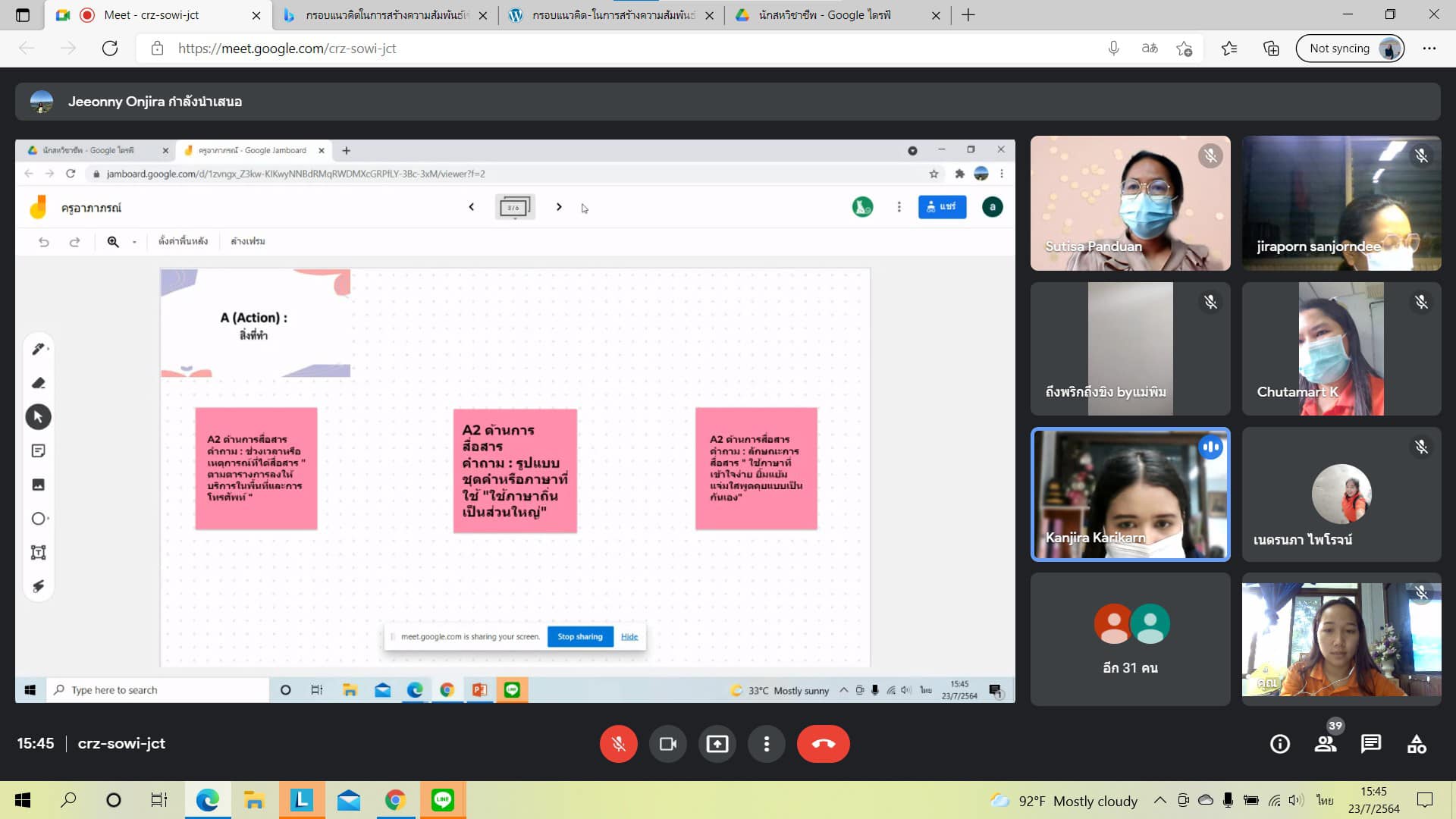Refresh the Edge page
This screenshot has width=1456, height=819.
point(110,49)
